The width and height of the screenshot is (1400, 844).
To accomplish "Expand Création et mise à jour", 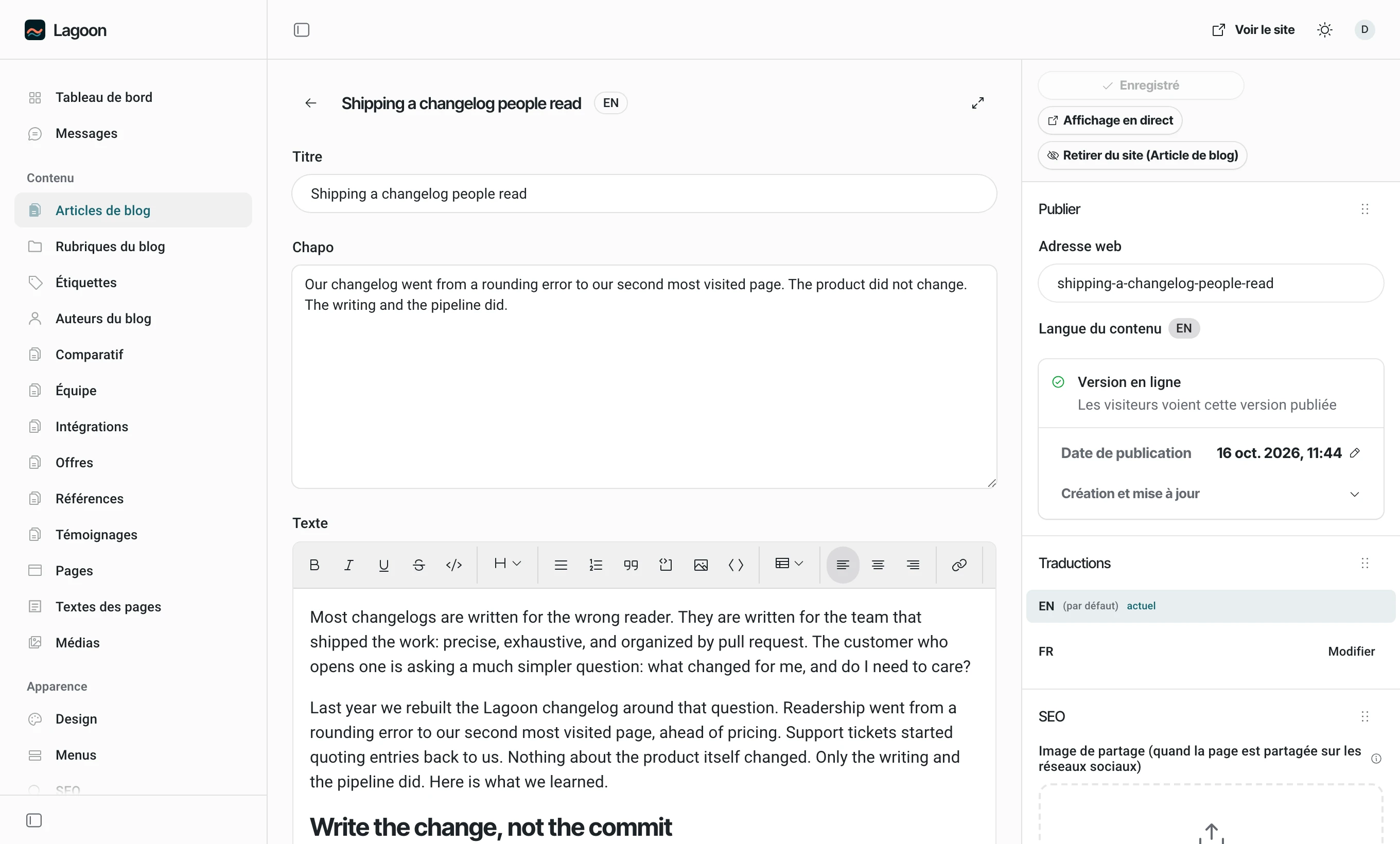I will (1210, 494).
